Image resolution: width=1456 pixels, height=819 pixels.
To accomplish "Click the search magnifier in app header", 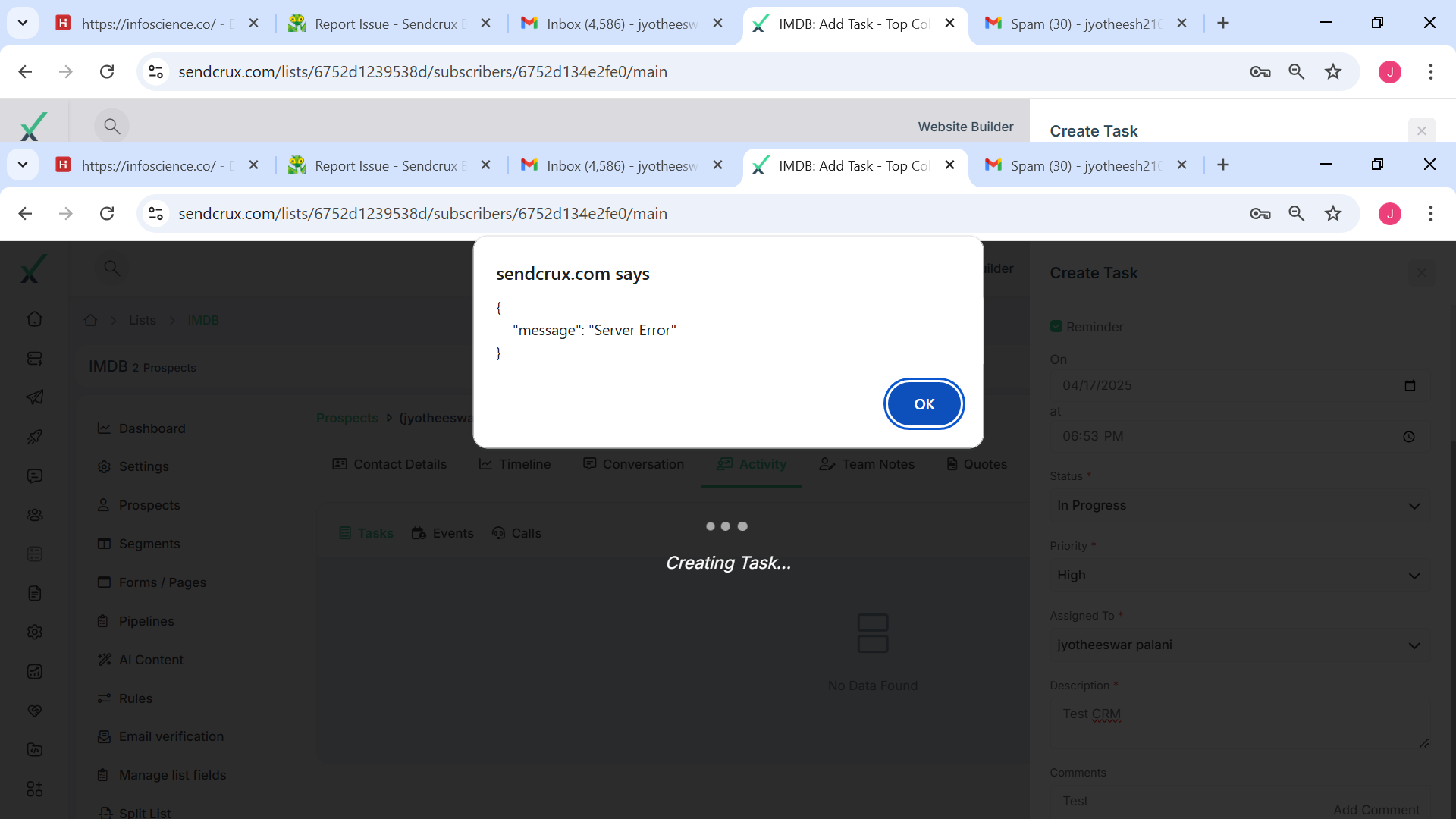I will point(111,268).
